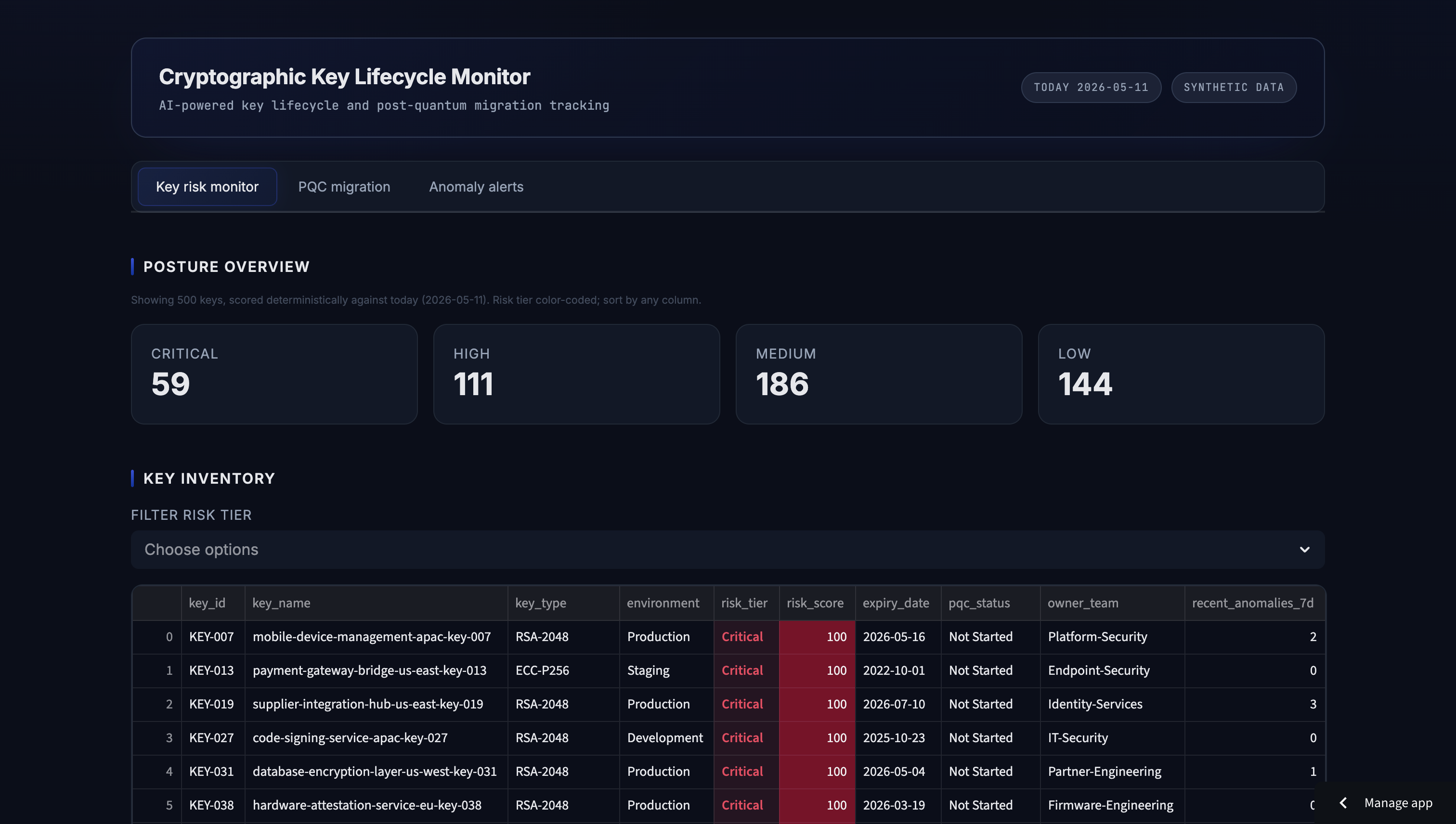1456x824 pixels.
Task: Open the Manage app button
Action: click(x=1386, y=803)
